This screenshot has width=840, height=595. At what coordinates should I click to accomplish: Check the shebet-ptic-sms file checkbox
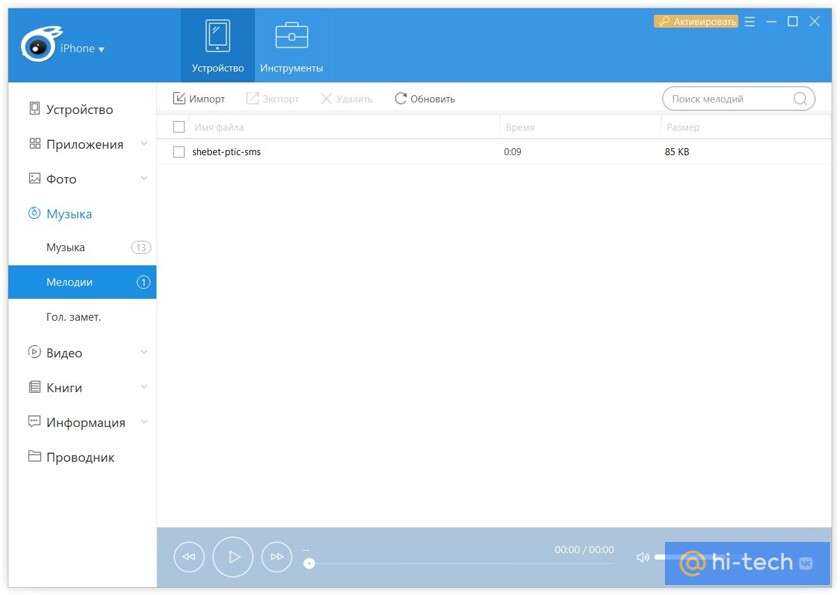(x=179, y=152)
